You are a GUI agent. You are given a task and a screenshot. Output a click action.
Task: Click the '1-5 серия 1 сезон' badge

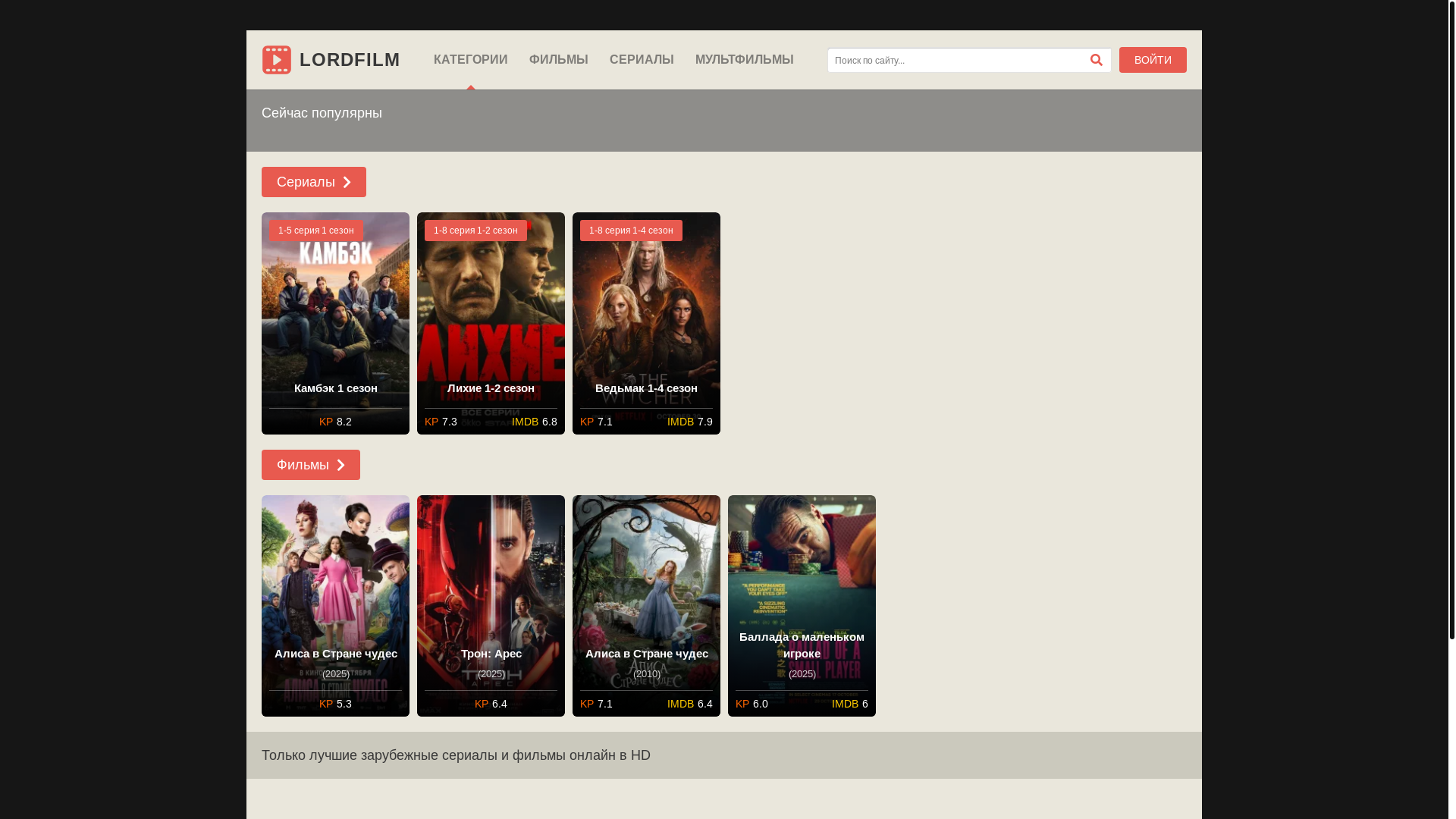click(316, 231)
